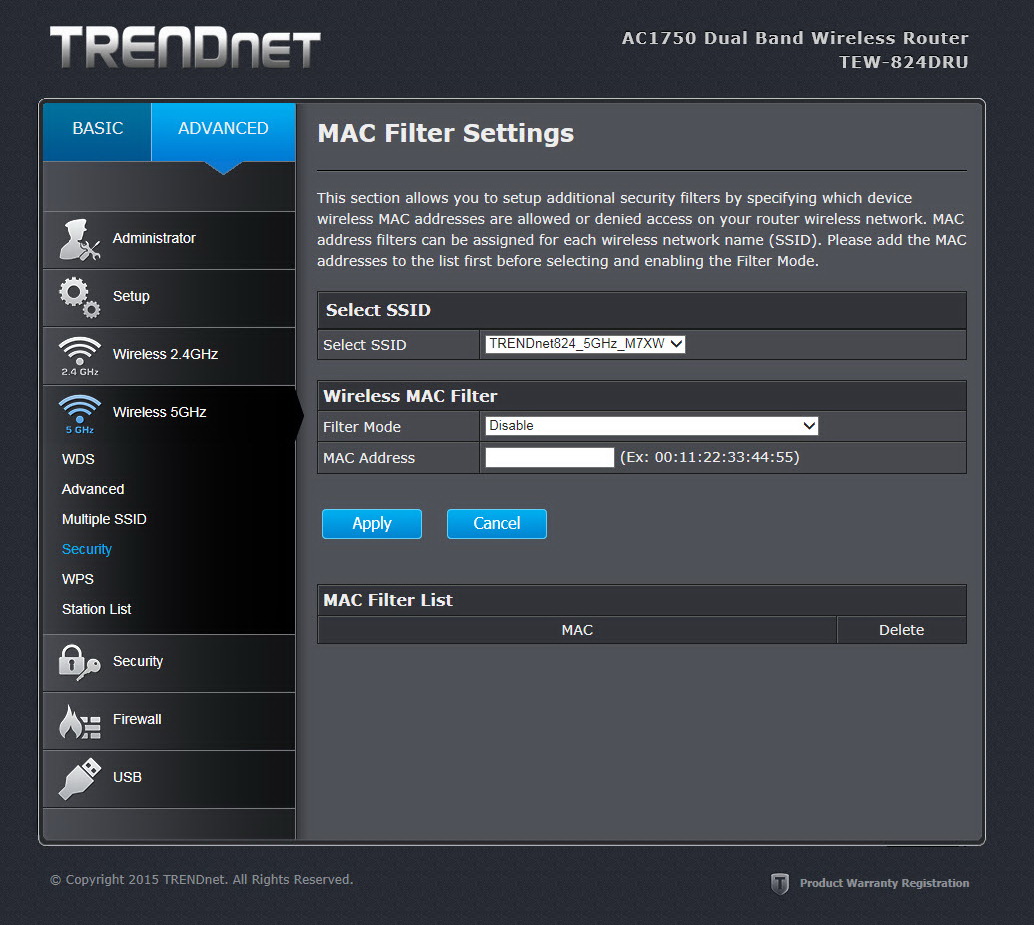Click the Wireless MAC Filter section header
The image size is (1034, 925).
(410, 396)
